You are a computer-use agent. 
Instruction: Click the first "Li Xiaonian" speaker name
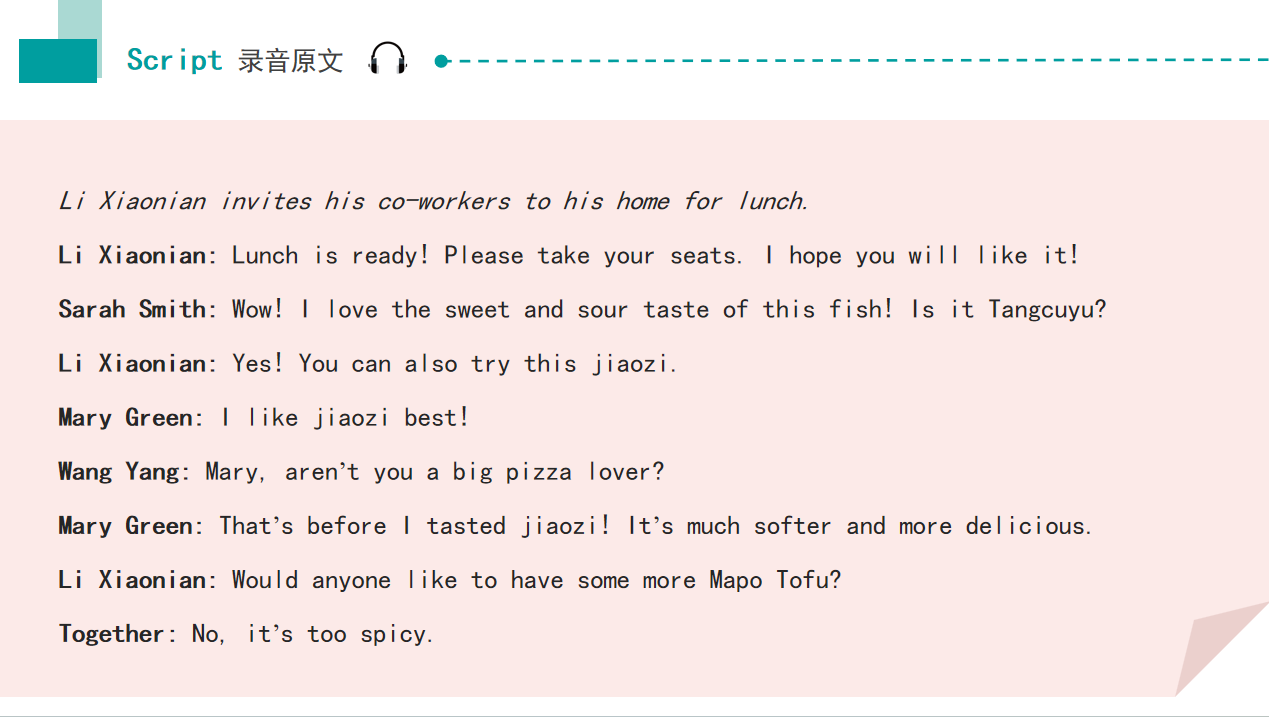point(132,255)
